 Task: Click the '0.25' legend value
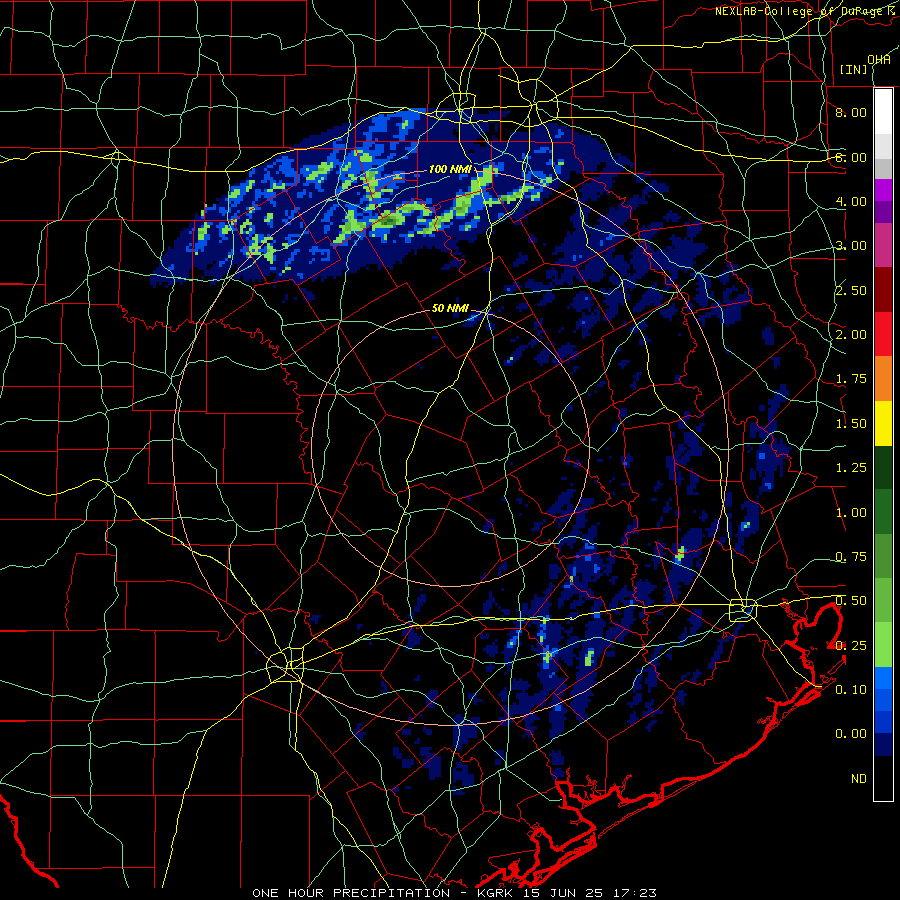[851, 646]
